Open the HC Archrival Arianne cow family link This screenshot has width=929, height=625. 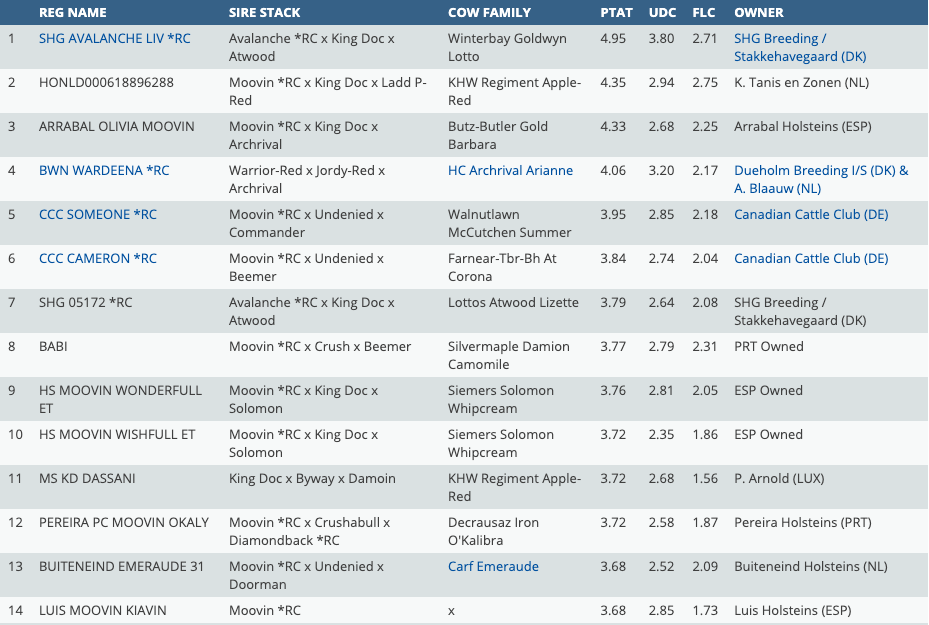(510, 171)
